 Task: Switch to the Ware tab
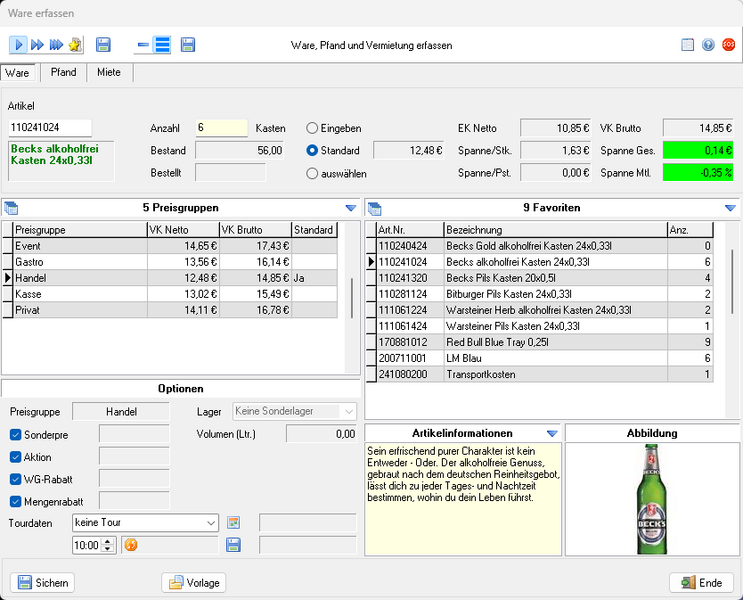click(18, 73)
